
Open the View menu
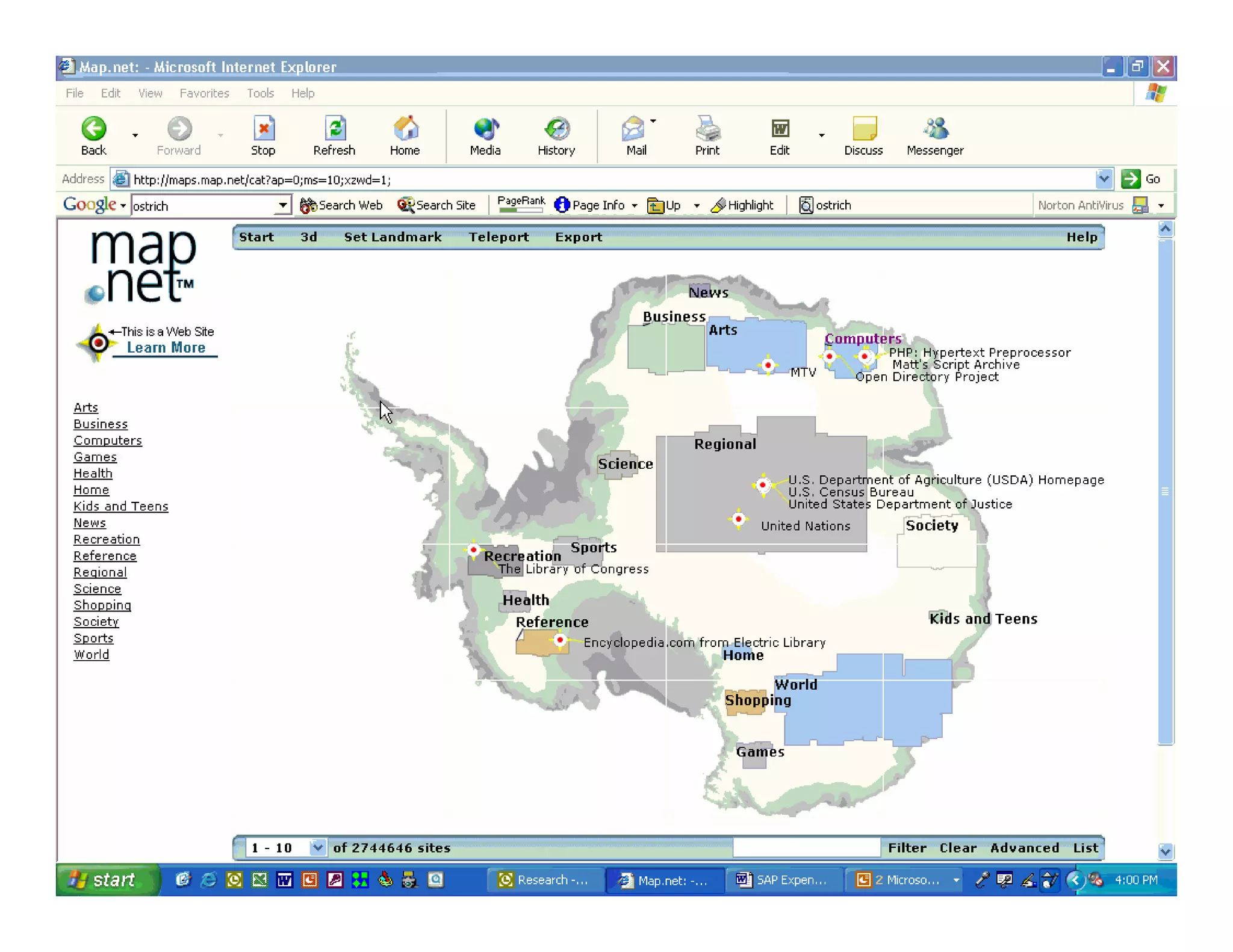[x=150, y=93]
